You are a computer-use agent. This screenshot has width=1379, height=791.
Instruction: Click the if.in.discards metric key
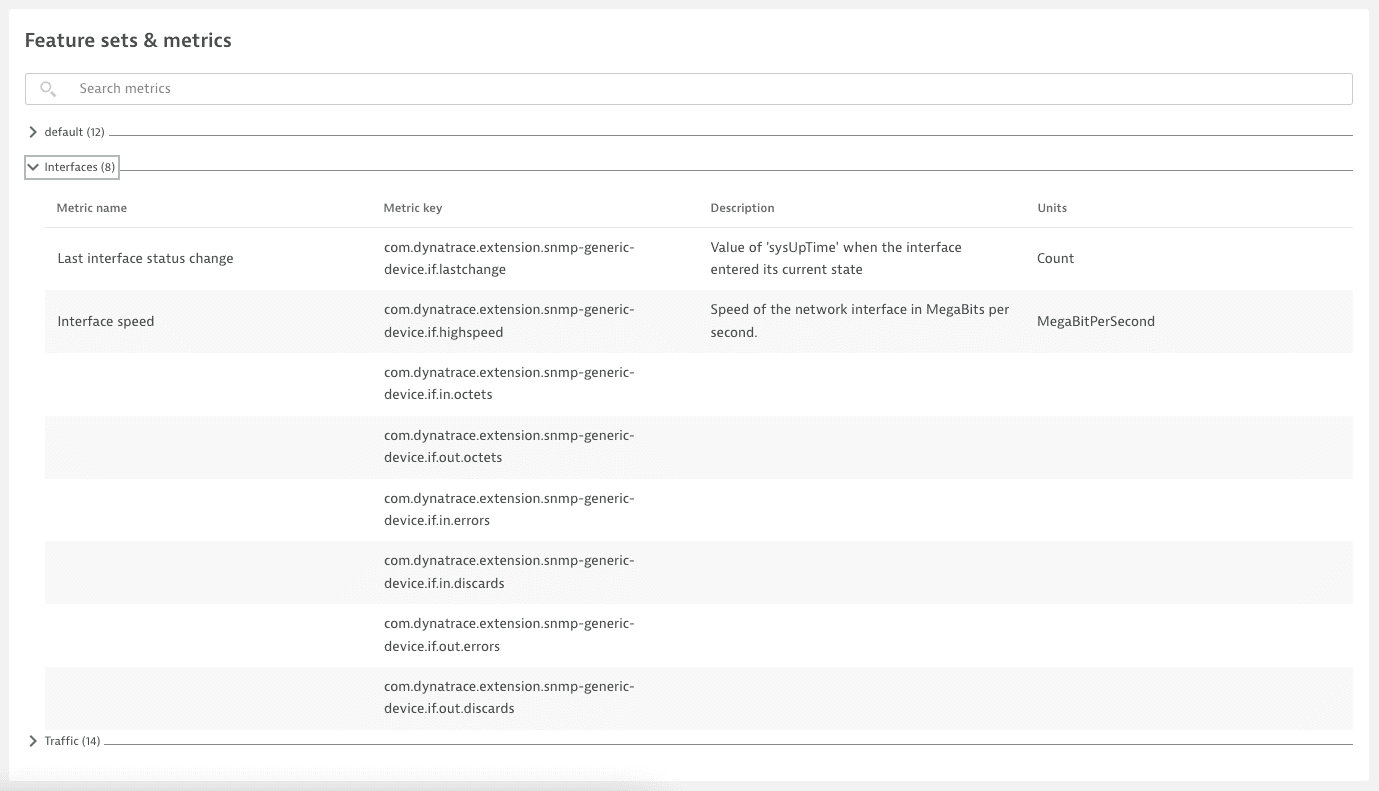pos(509,573)
